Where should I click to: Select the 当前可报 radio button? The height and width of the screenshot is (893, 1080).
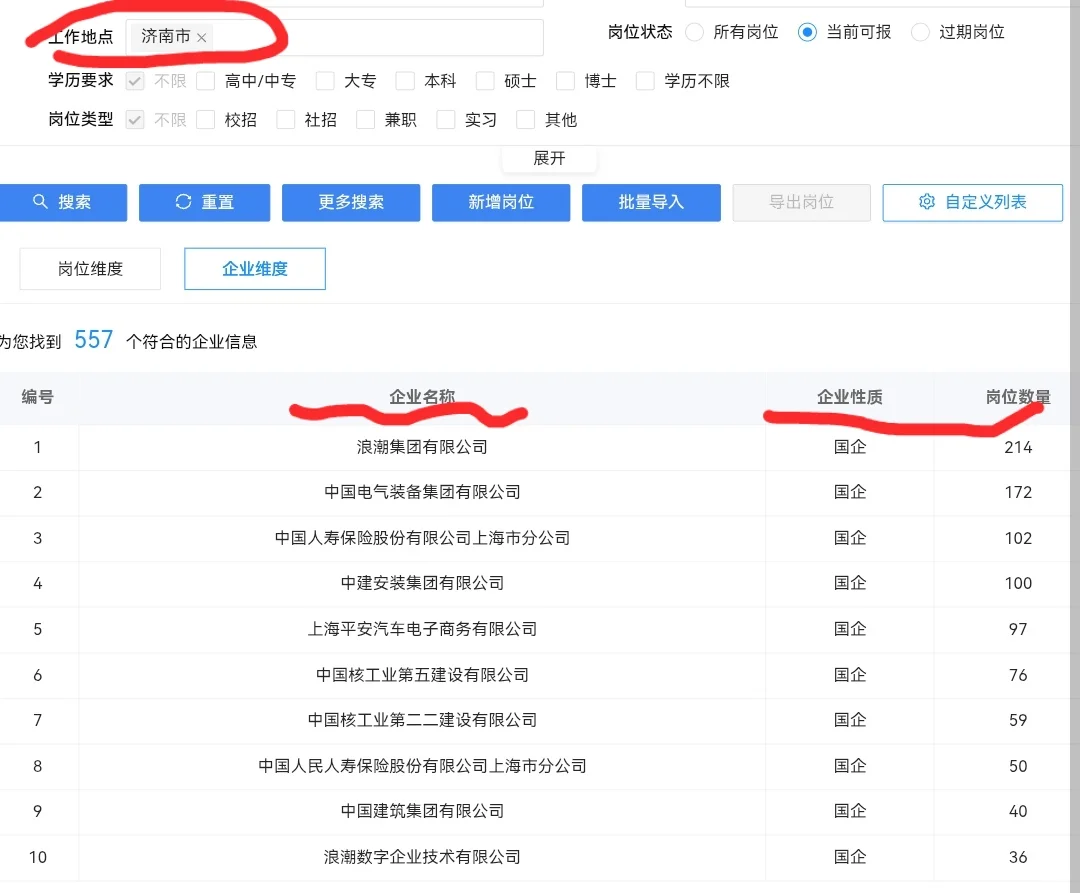pyautogui.click(x=807, y=32)
